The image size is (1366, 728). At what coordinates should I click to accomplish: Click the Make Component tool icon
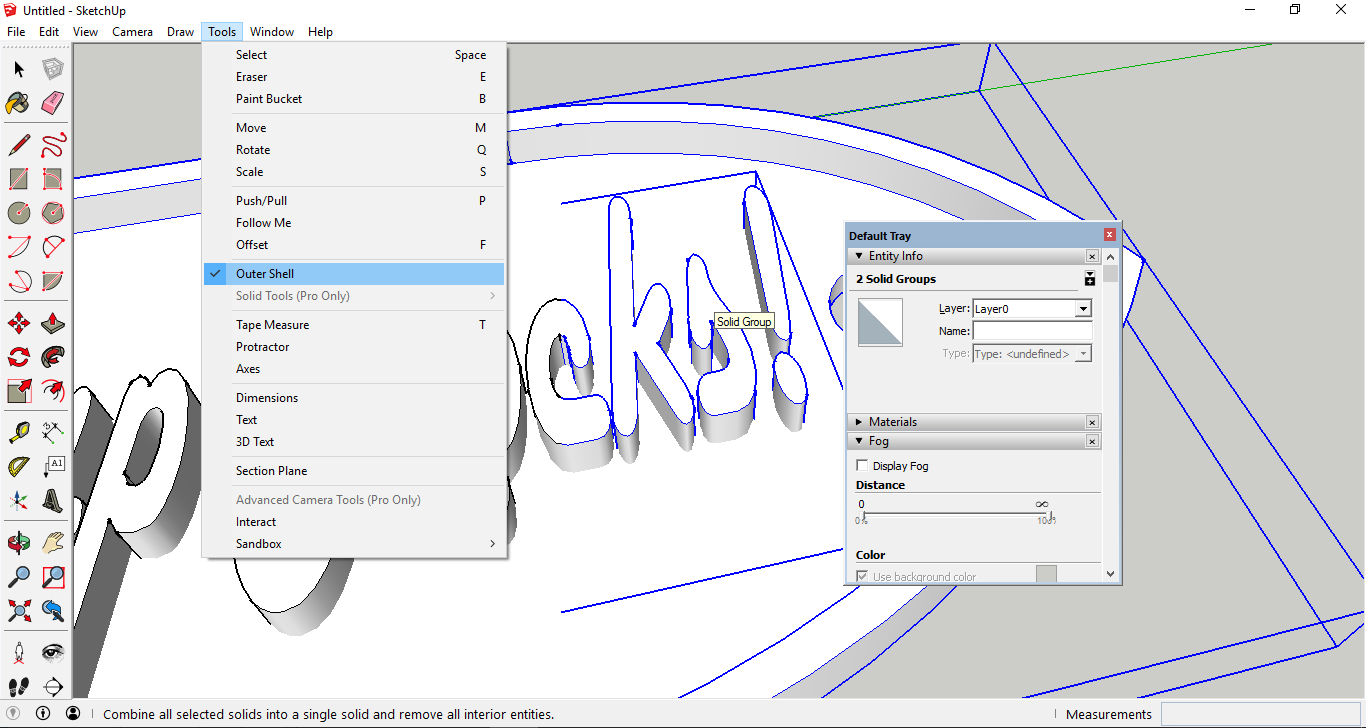(53, 69)
